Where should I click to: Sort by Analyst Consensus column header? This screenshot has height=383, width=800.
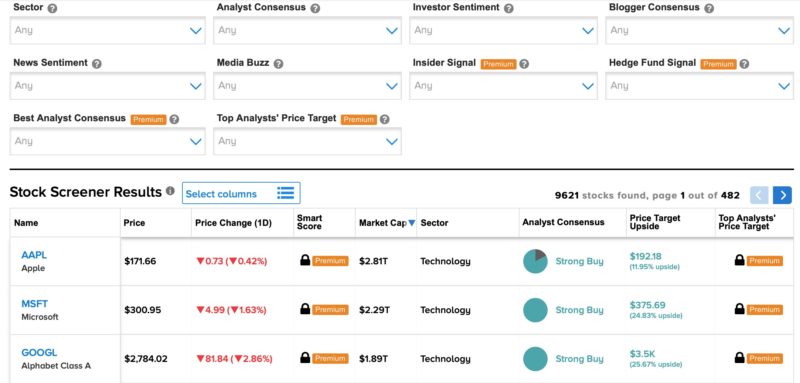coord(563,222)
